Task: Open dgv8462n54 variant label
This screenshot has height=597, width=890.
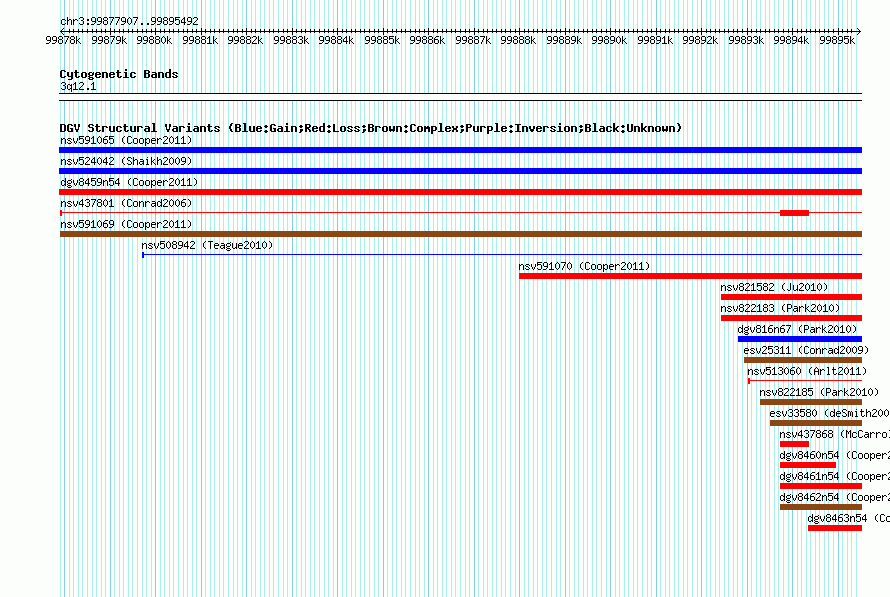Action: [834, 497]
